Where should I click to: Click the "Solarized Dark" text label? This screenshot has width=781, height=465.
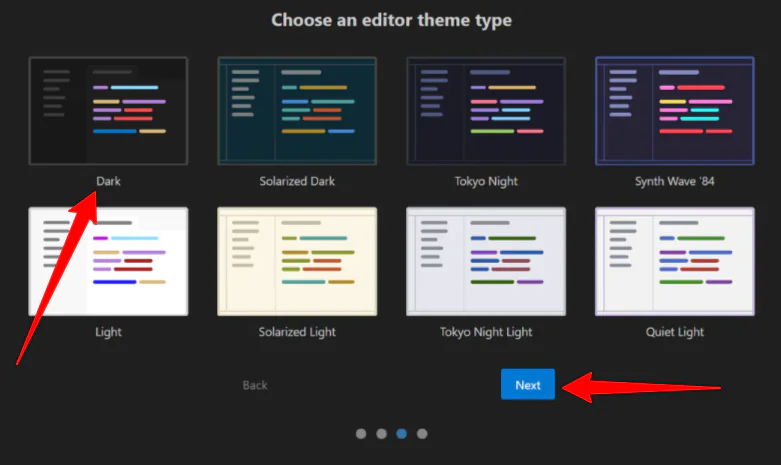[x=297, y=181]
